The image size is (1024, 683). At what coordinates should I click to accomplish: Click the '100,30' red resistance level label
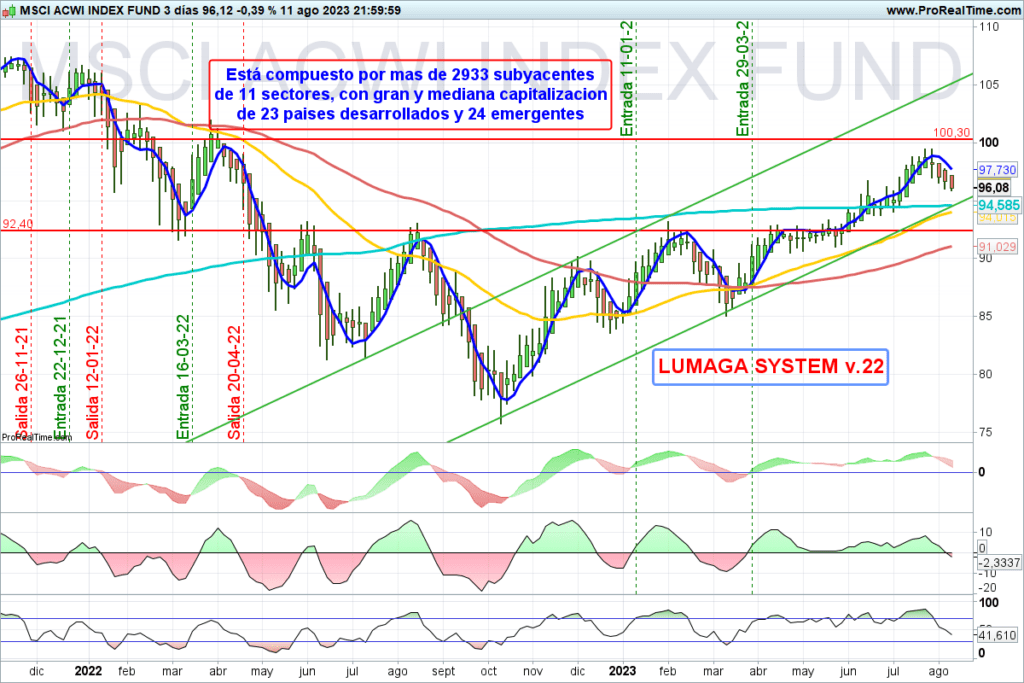[952, 133]
